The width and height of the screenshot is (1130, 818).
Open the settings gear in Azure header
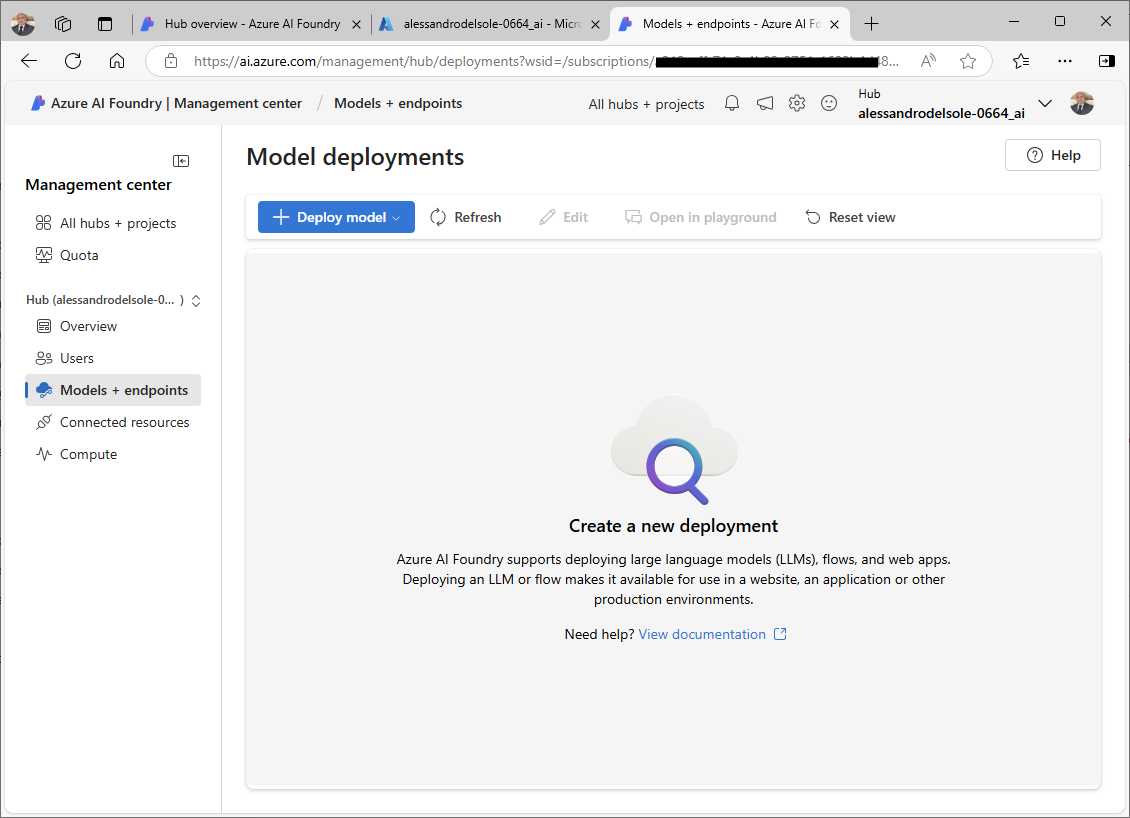[796, 103]
